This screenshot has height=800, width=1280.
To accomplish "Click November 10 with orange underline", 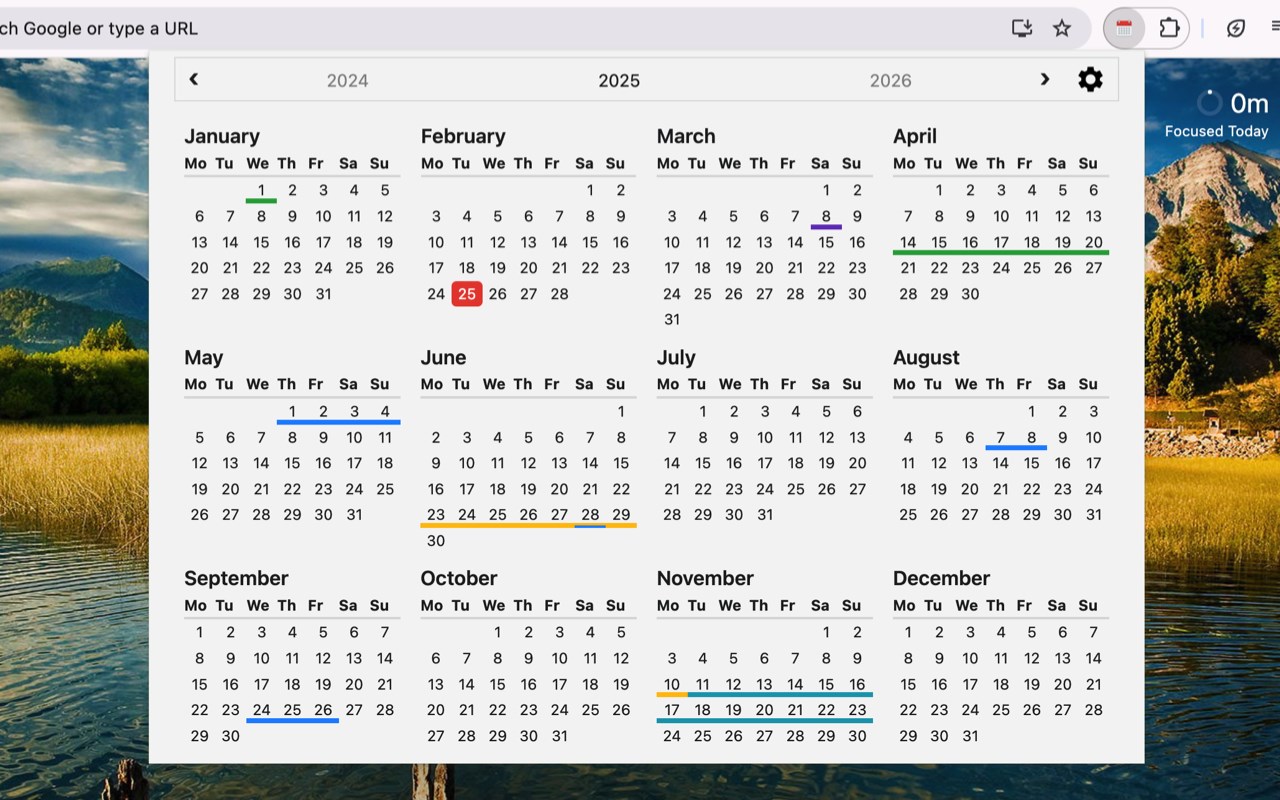I will (672, 684).
